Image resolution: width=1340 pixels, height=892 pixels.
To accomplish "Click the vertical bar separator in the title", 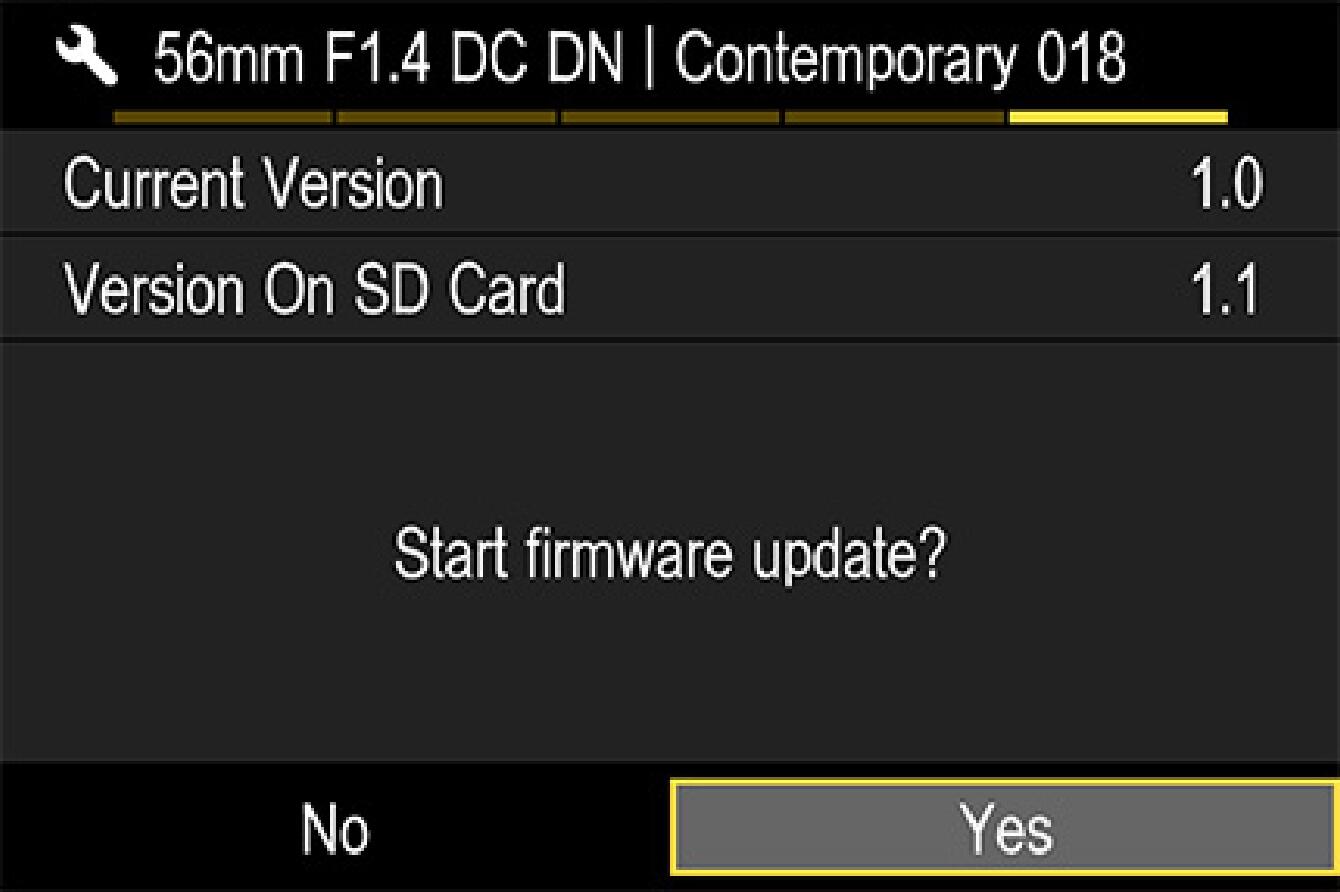I will point(650,60).
